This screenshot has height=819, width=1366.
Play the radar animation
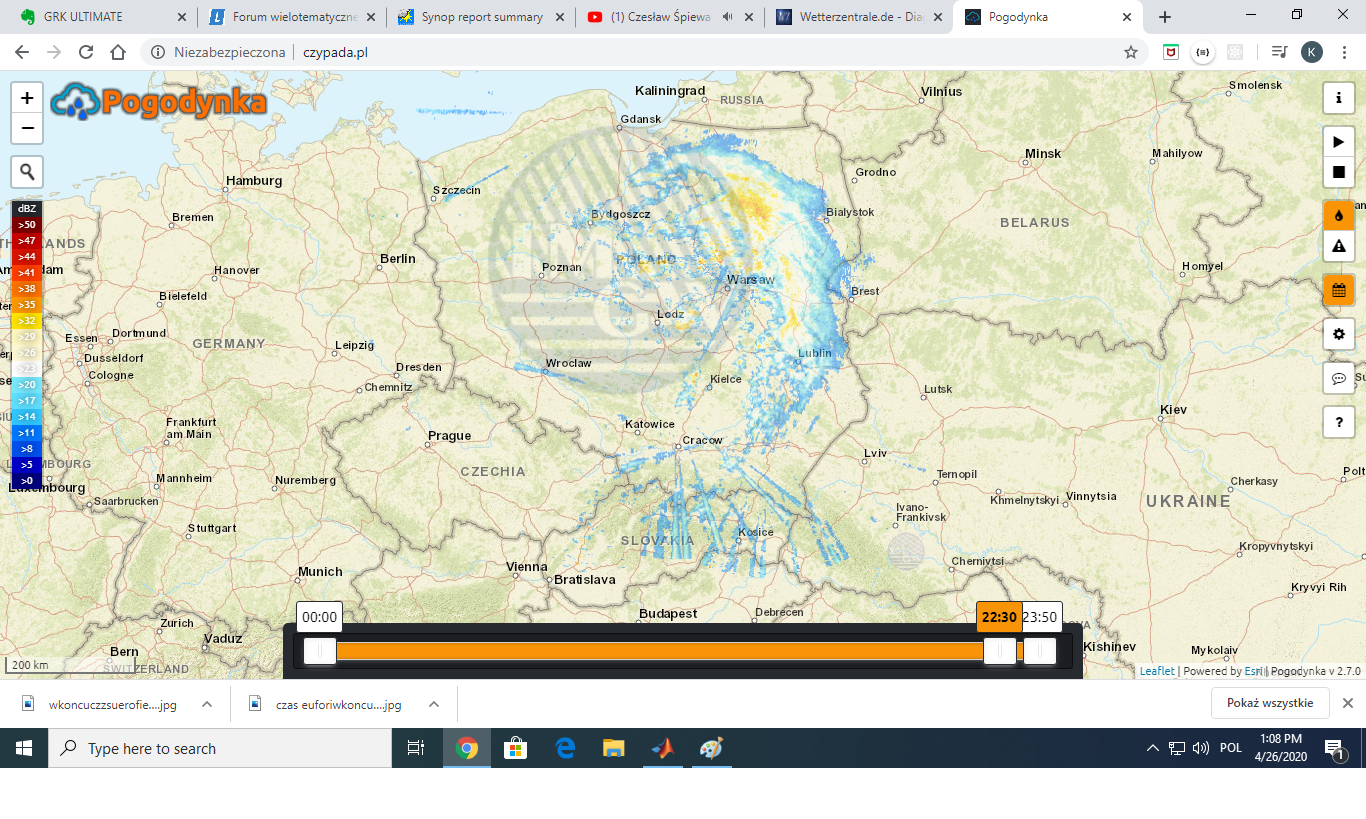tap(1339, 142)
